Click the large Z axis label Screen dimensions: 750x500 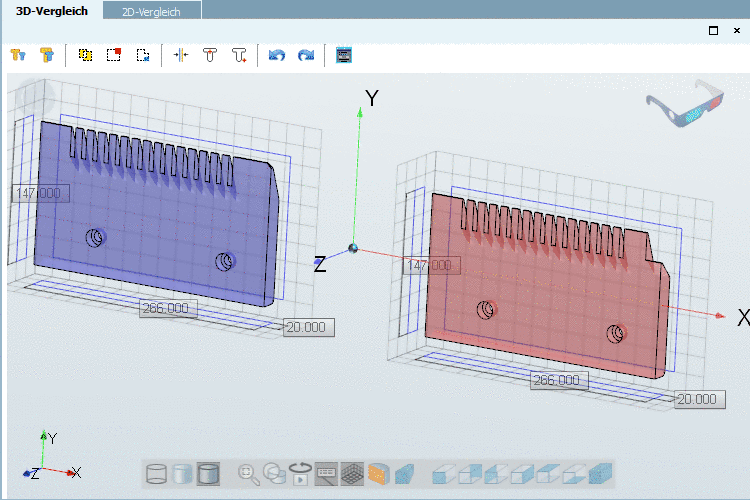320,264
